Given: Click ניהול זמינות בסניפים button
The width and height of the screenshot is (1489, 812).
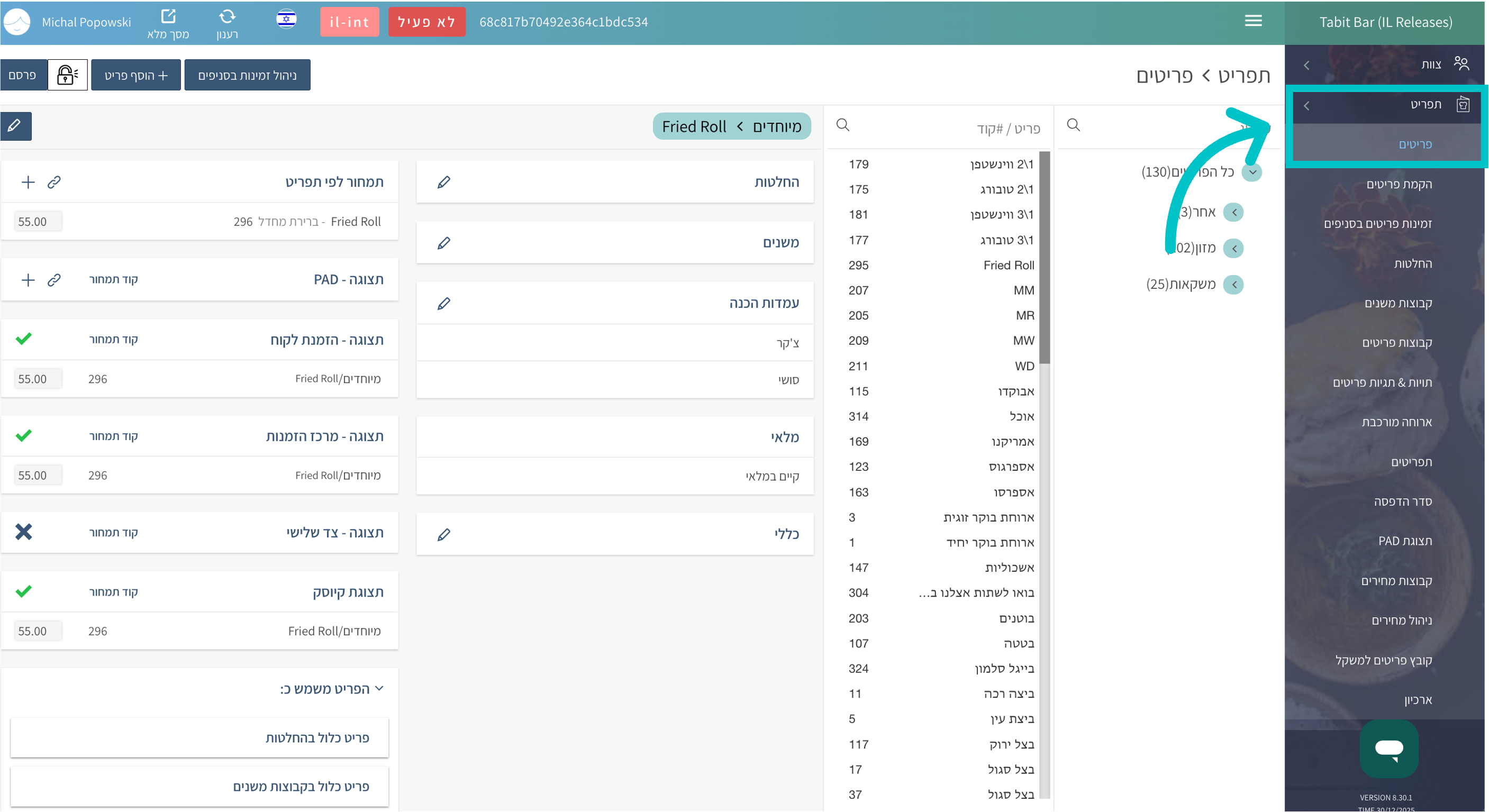Looking at the screenshot, I should click(247, 75).
